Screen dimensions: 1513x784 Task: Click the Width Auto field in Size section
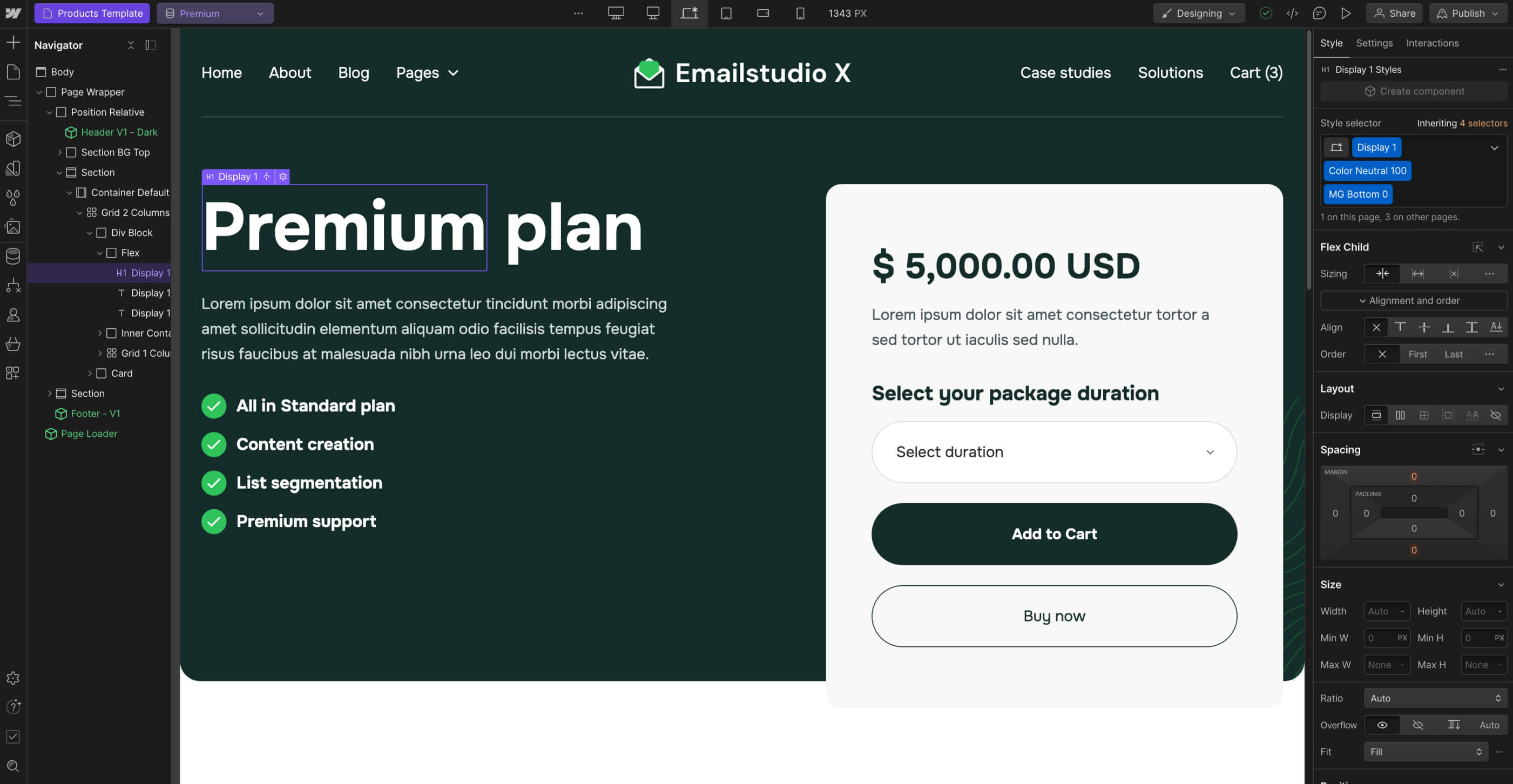tap(1387, 611)
